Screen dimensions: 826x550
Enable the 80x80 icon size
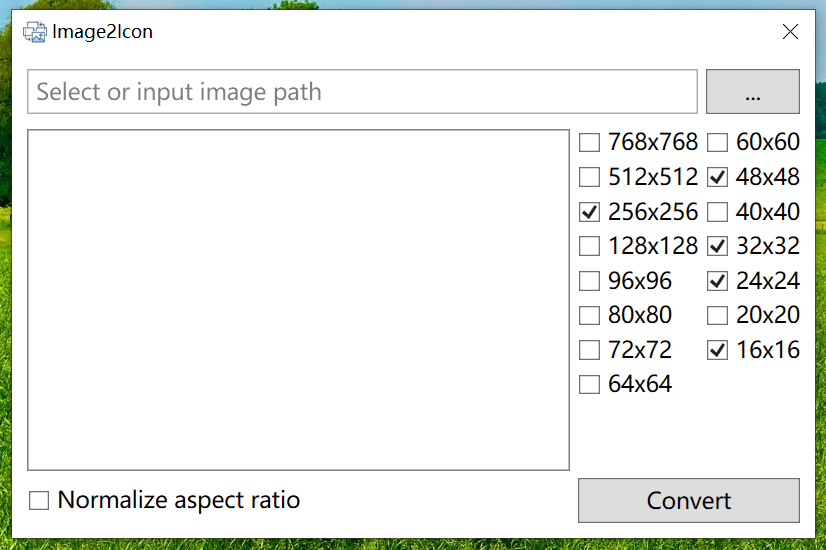pyautogui.click(x=590, y=316)
